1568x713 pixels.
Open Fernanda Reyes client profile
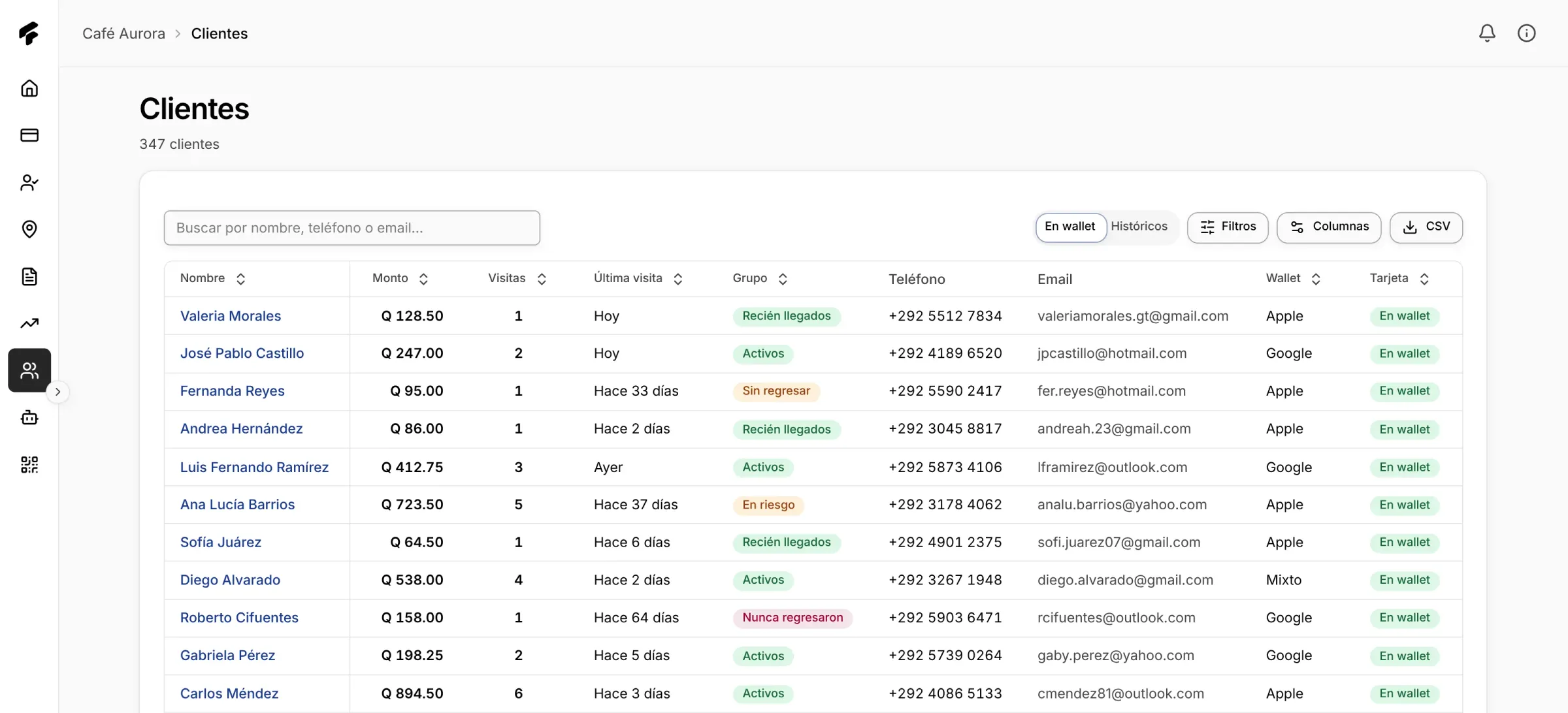tap(233, 391)
